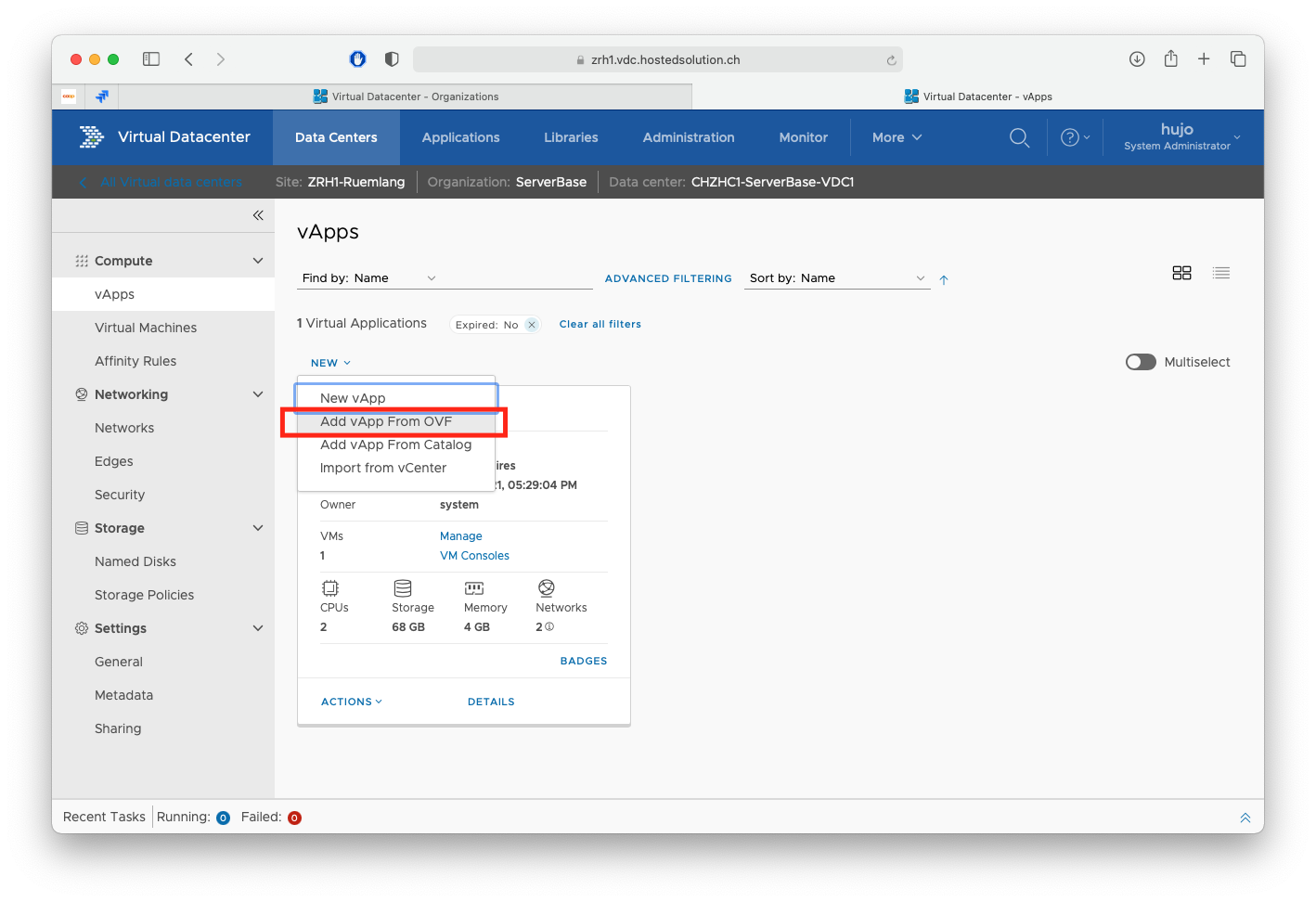Open the search magnifier icon

point(1019,137)
